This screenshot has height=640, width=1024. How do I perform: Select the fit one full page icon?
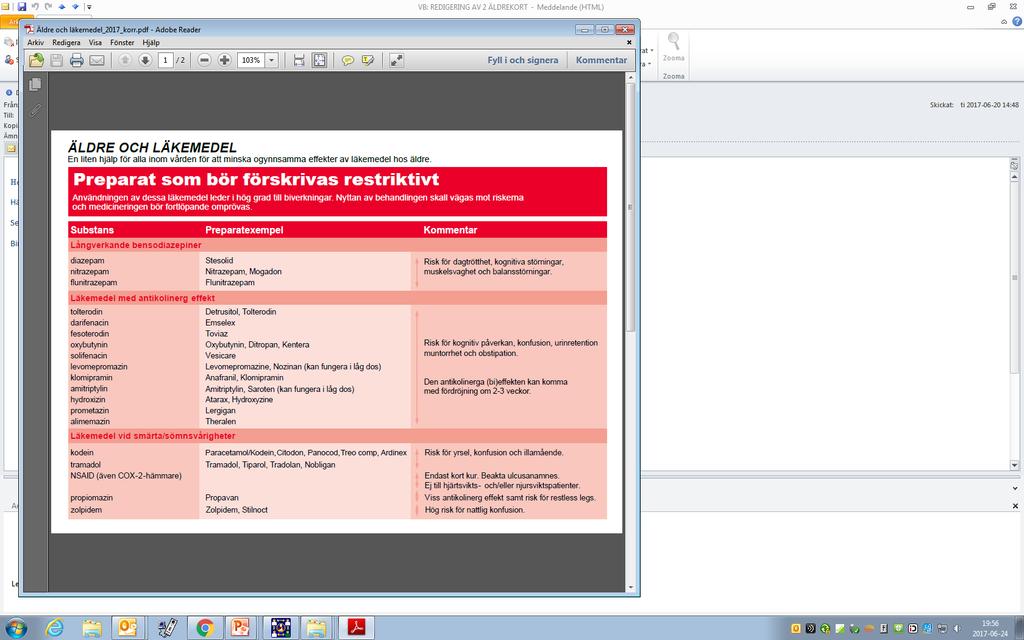point(319,60)
